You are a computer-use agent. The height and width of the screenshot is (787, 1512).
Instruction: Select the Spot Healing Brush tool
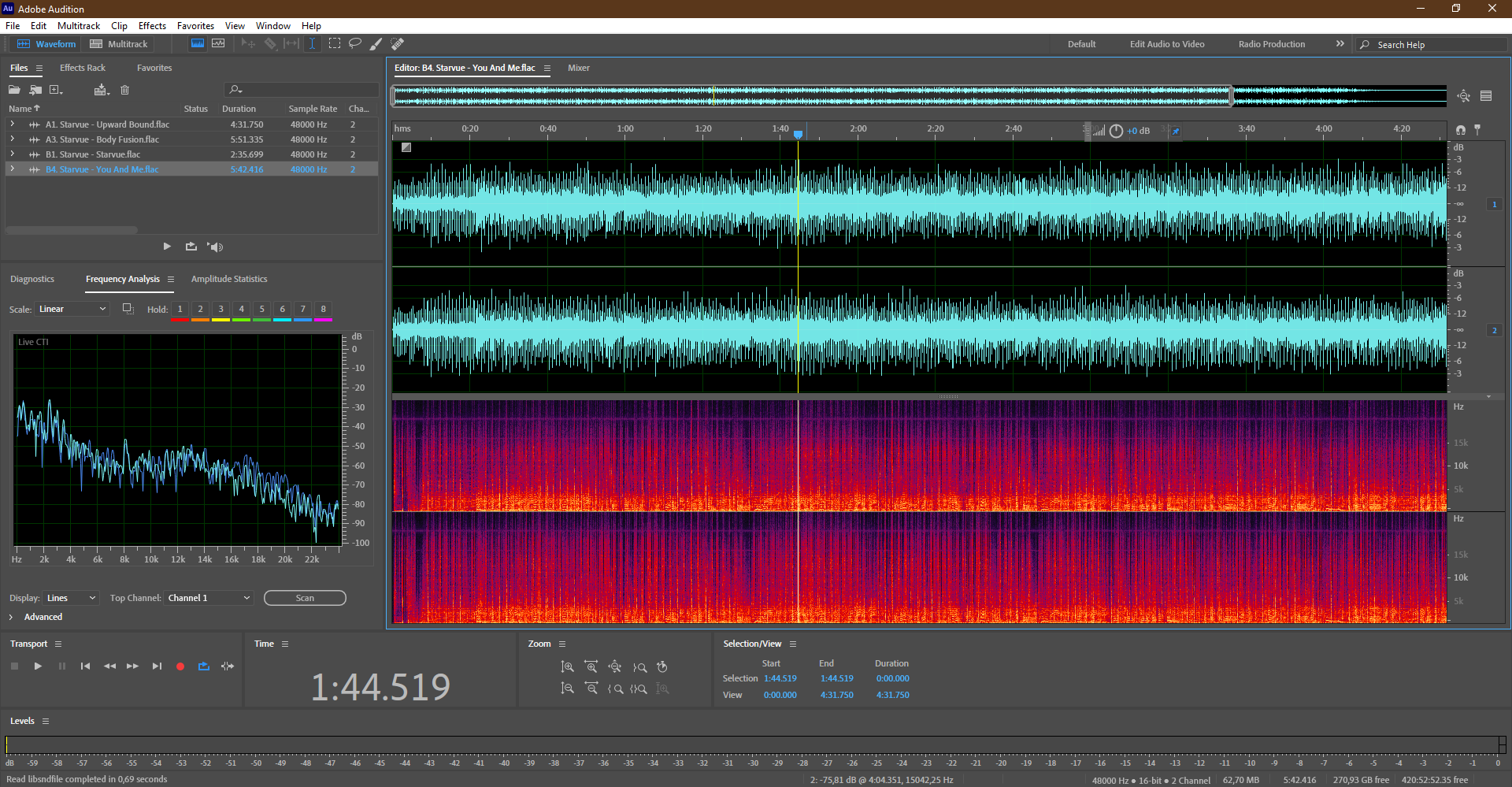click(398, 43)
